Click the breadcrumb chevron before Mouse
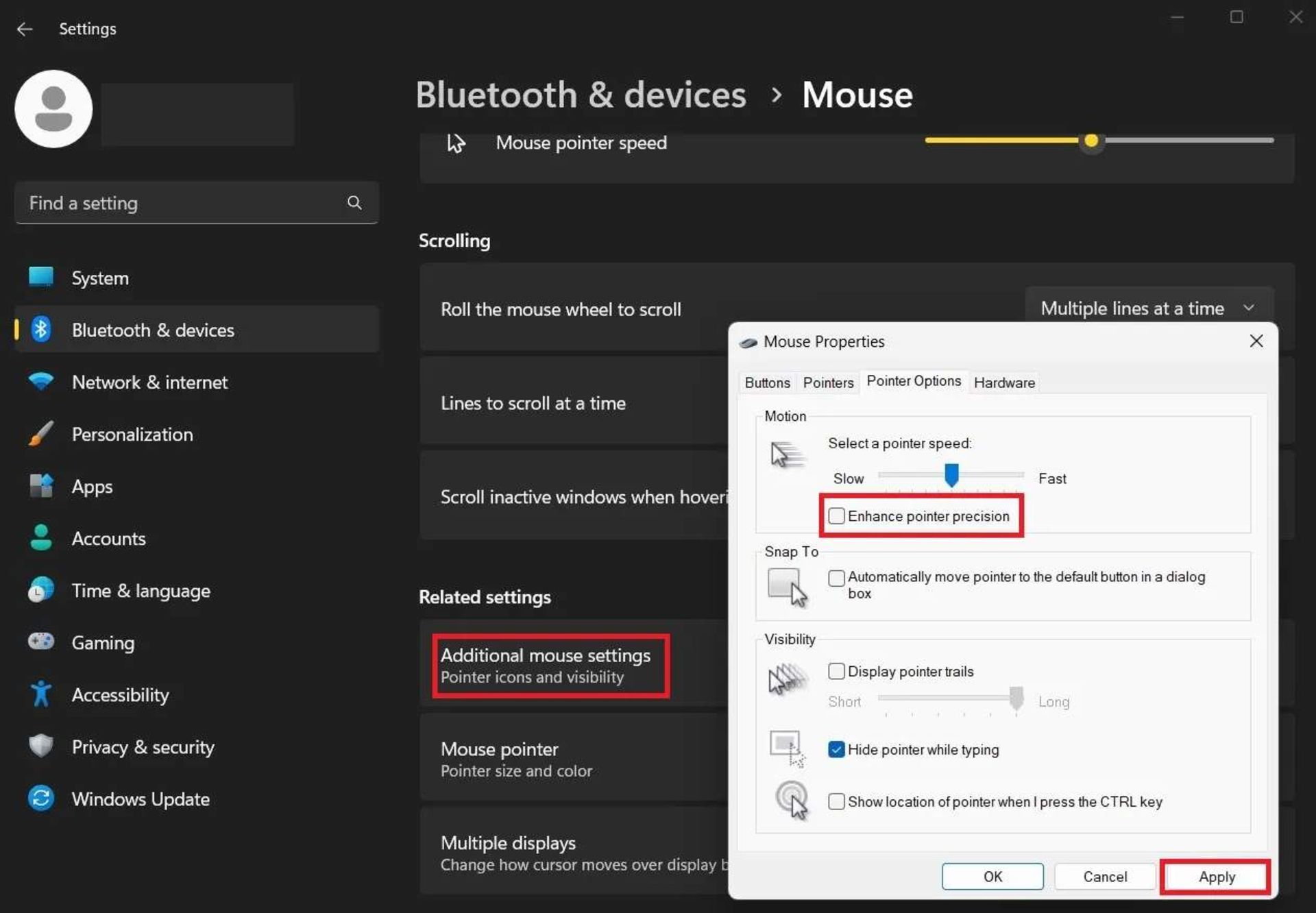 pyautogui.click(x=776, y=95)
